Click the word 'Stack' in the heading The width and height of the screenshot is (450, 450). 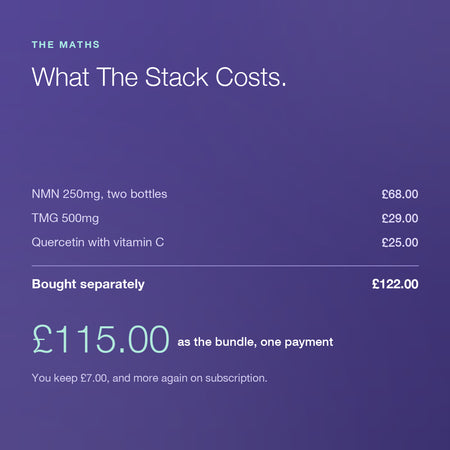point(176,77)
